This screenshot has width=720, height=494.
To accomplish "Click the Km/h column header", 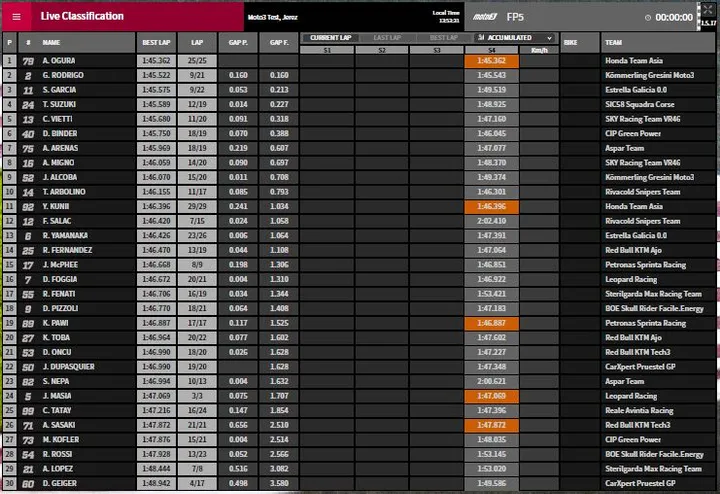I will tap(539, 50).
